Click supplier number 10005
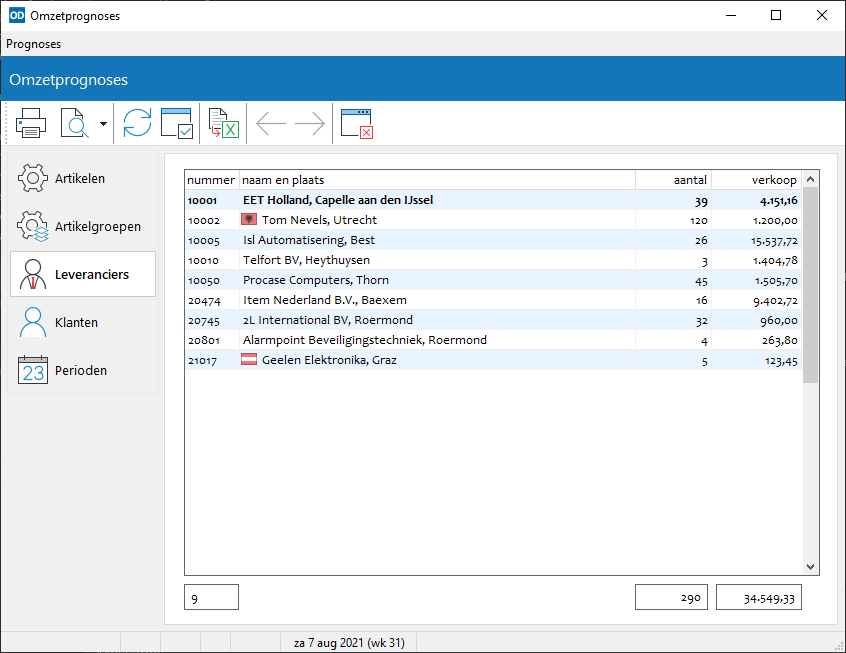The height and width of the screenshot is (653, 846). click(204, 241)
